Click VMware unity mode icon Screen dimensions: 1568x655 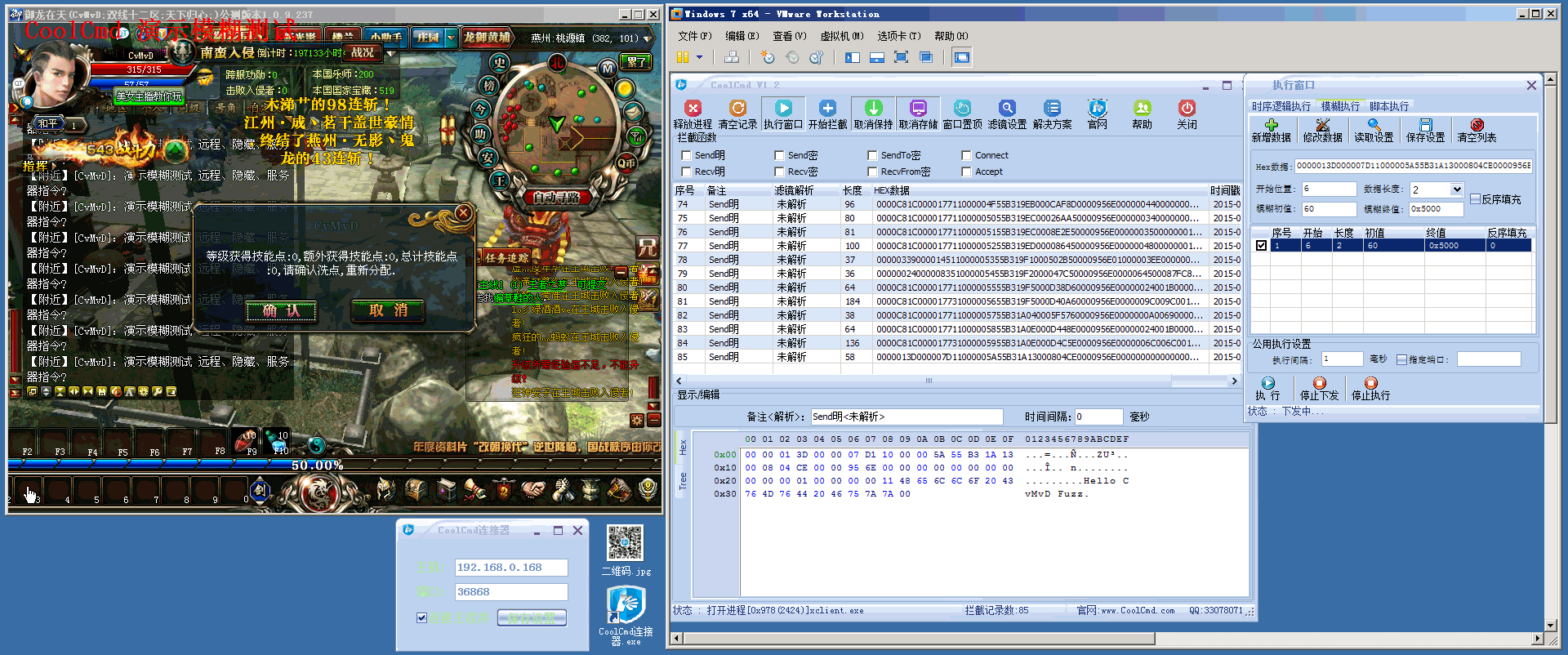point(925,57)
